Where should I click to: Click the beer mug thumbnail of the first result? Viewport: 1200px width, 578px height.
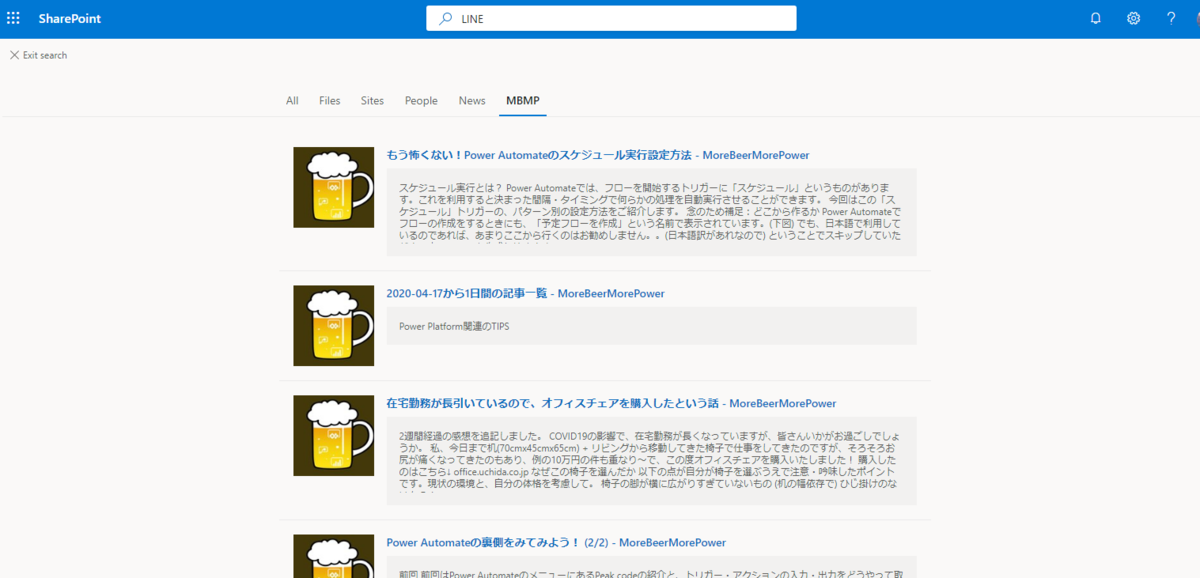[x=333, y=187]
